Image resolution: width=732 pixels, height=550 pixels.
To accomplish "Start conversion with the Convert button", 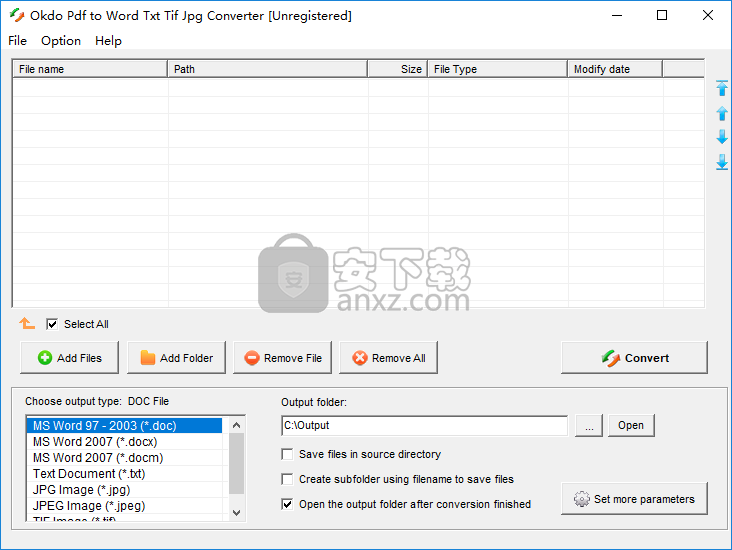I will coord(634,358).
